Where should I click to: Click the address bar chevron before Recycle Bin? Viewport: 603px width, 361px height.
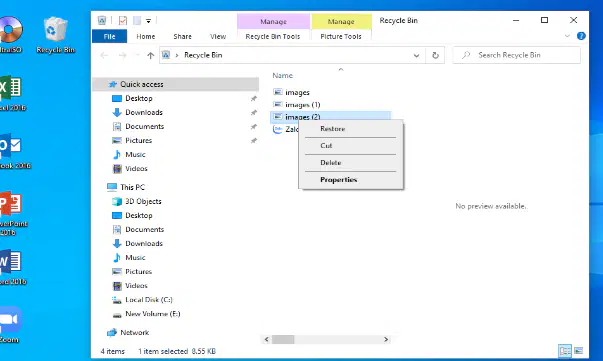(x=177, y=55)
